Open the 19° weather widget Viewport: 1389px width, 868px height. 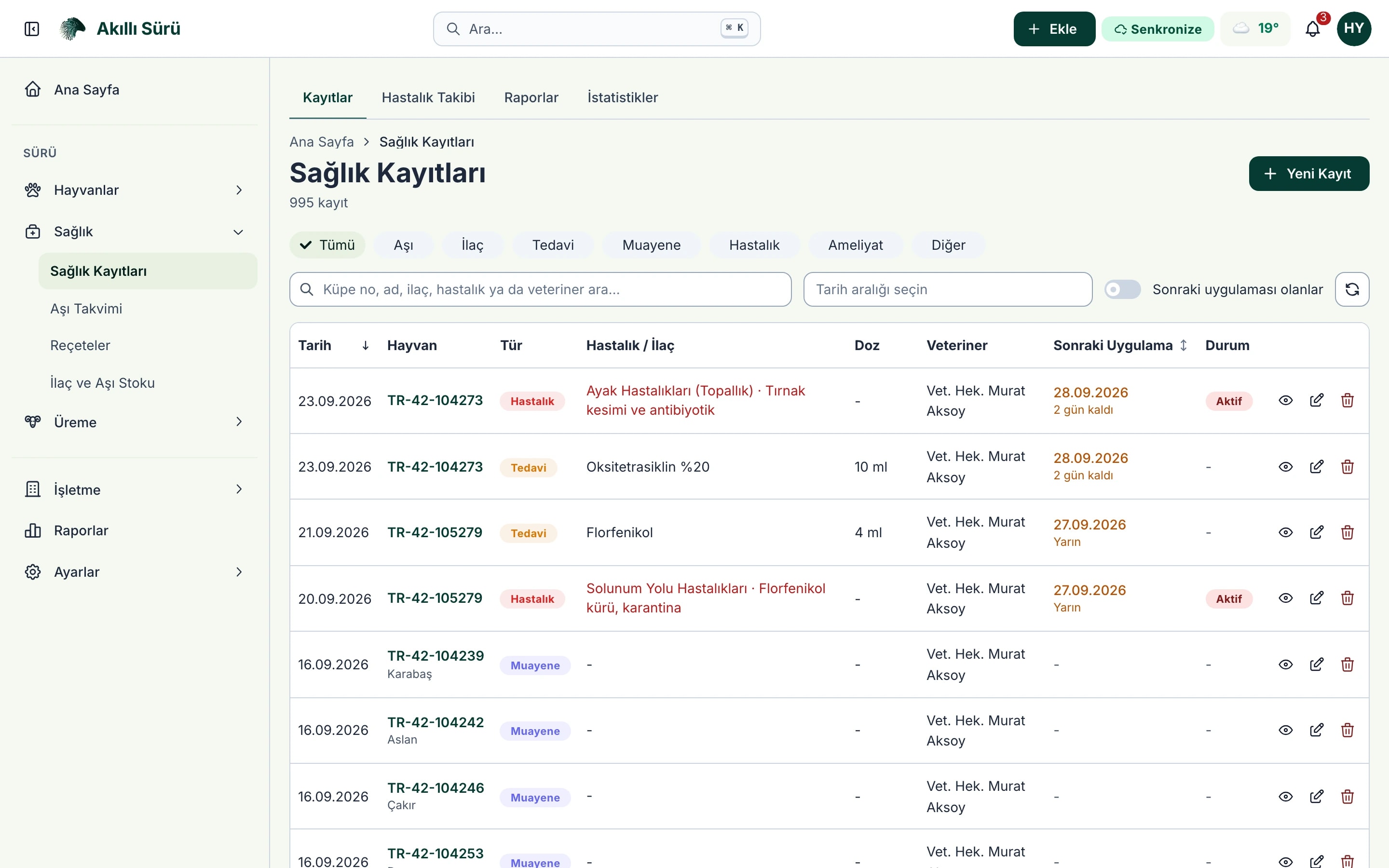(x=1255, y=29)
